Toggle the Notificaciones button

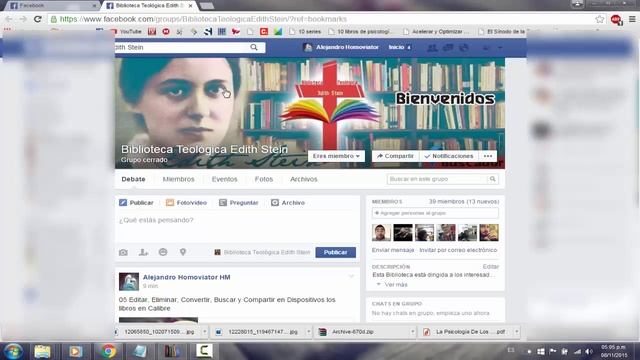tap(449, 156)
